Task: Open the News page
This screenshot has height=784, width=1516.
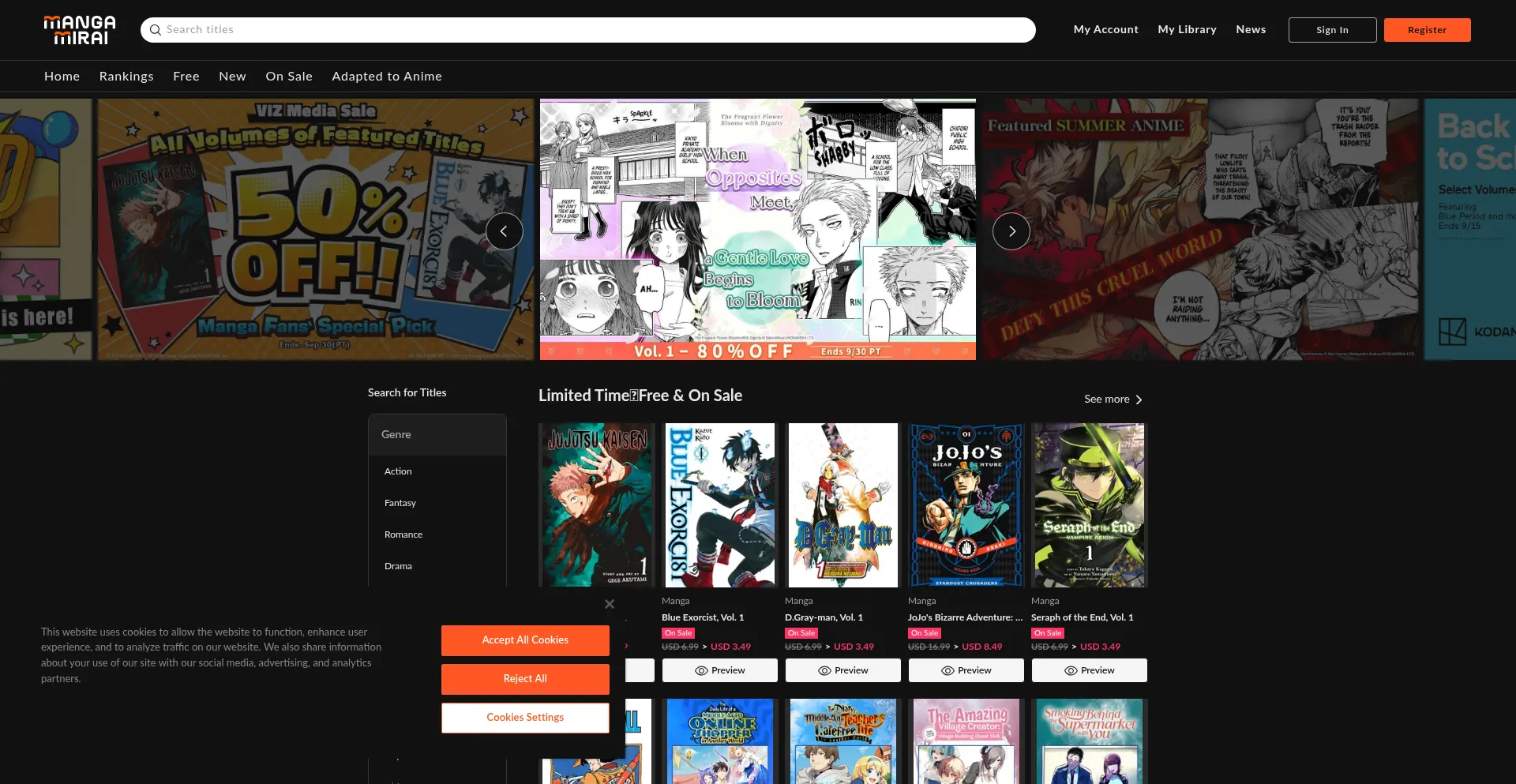Action: coord(1251,29)
